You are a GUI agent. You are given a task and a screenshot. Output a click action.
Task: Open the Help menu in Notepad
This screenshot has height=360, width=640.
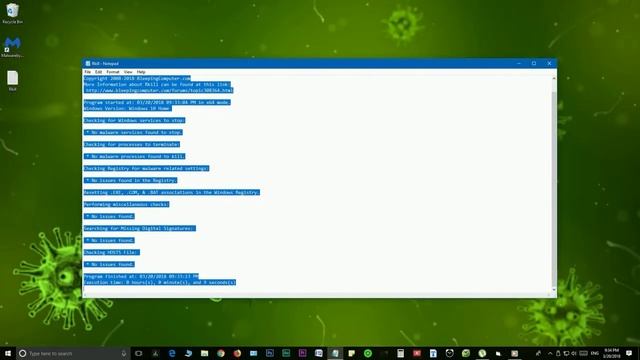[141, 72]
